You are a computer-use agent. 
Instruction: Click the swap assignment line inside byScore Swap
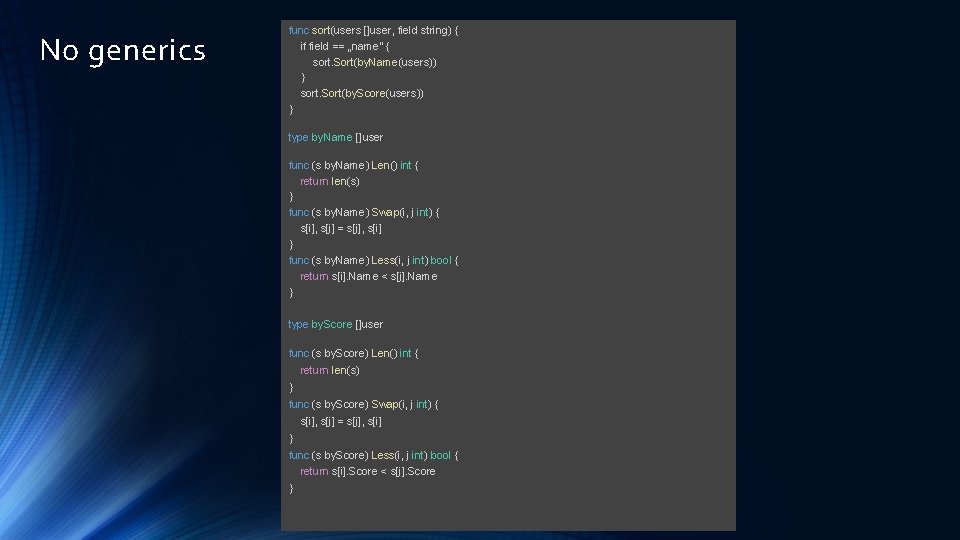click(x=341, y=421)
